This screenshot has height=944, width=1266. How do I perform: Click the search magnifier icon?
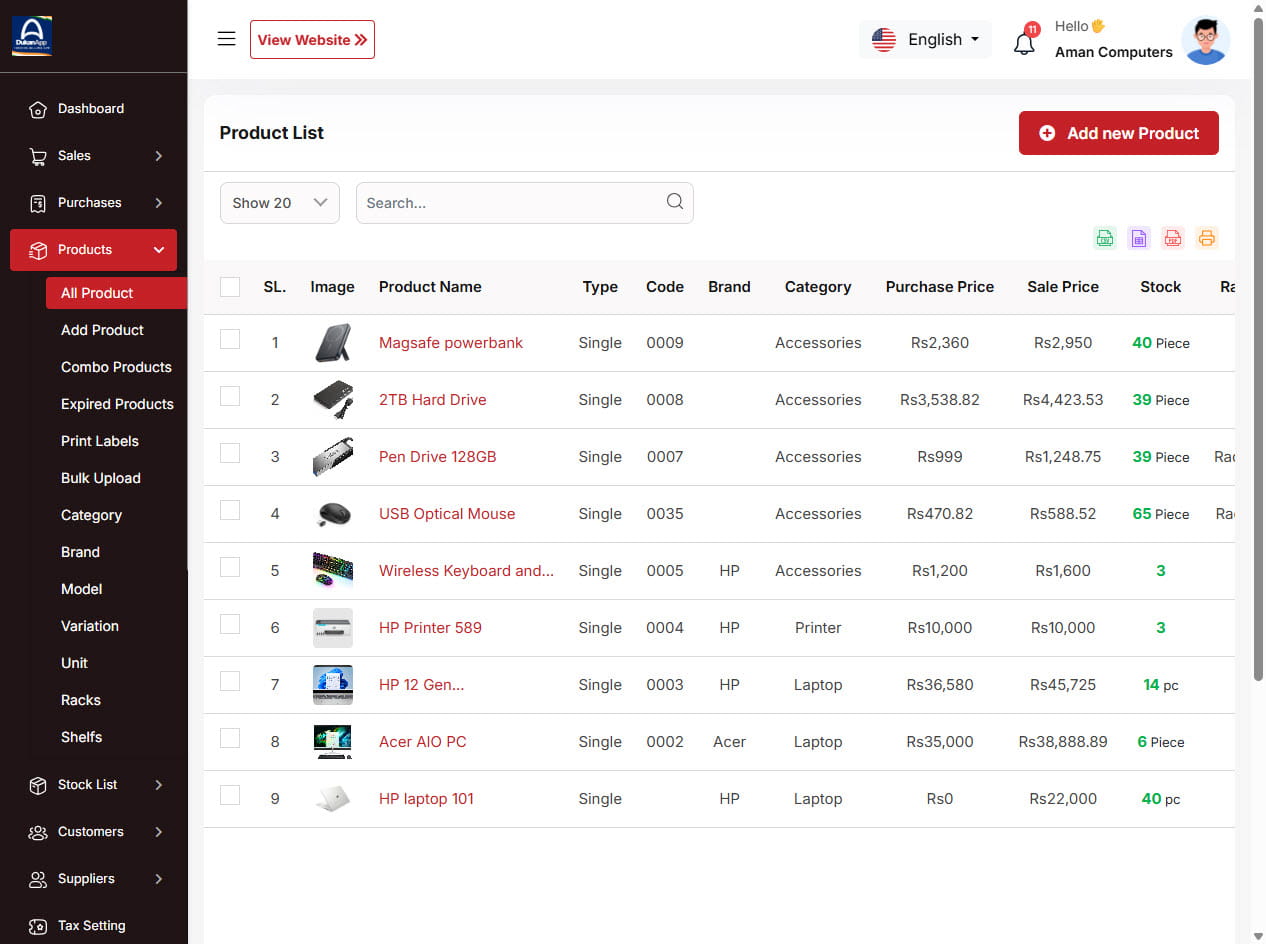point(675,202)
